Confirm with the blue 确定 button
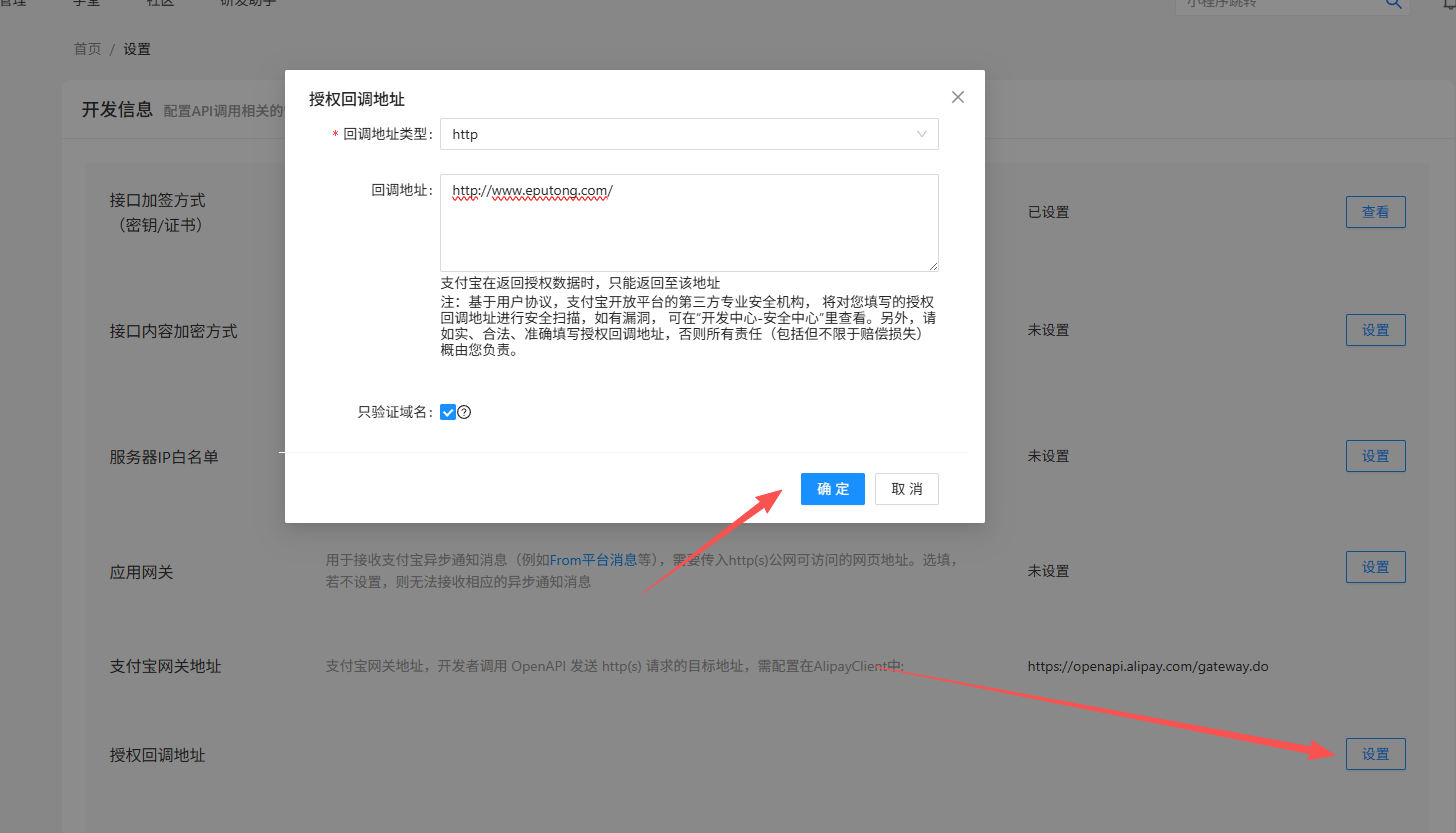The height and width of the screenshot is (833, 1456). click(x=832, y=489)
